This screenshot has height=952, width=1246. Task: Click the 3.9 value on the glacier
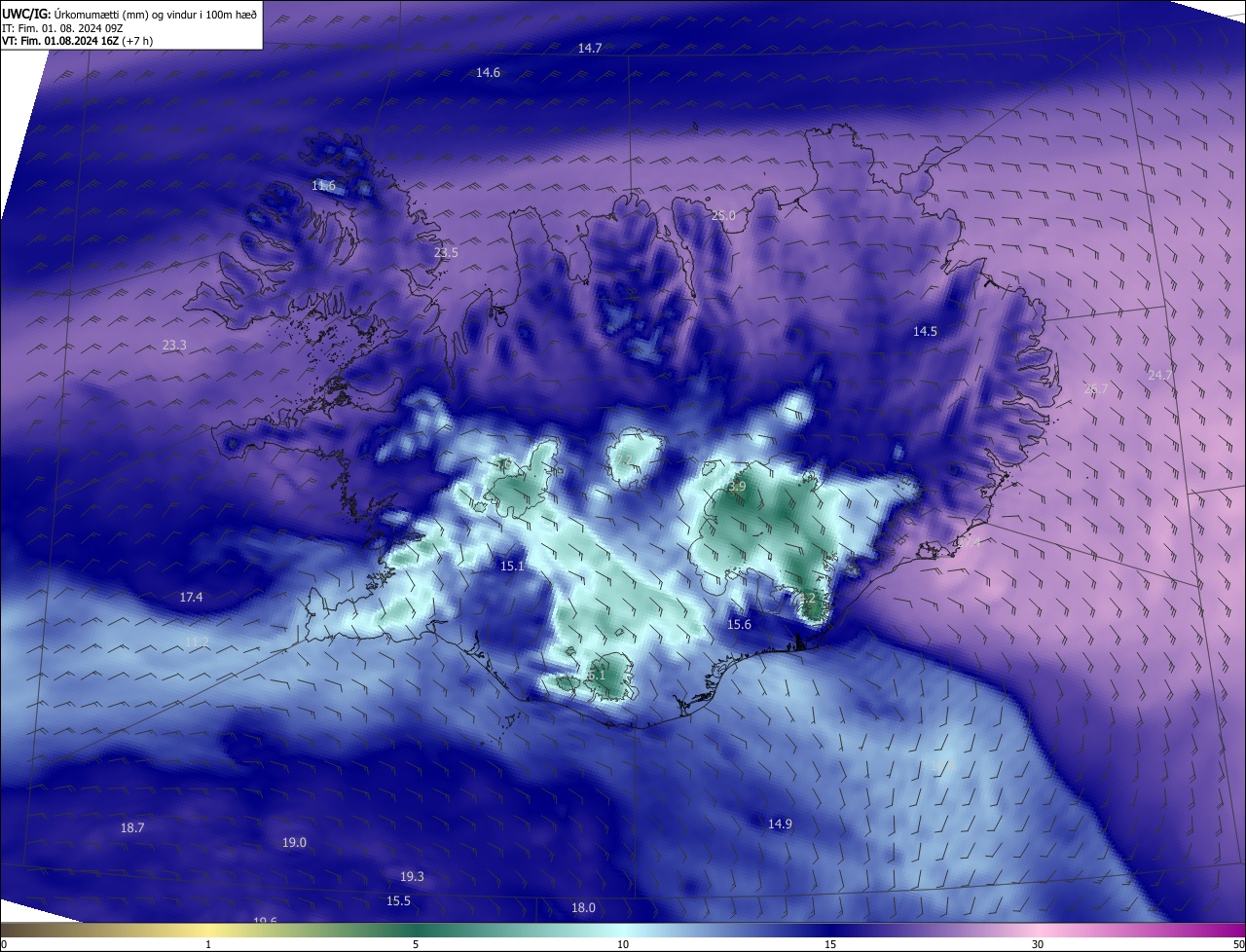(x=737, y=486)
